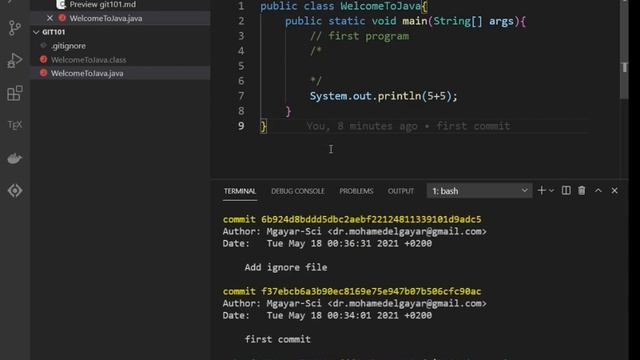Image resolution: width=640 pixels, height=360 pixels.
Task: Open WelcomeToJava.java in the GIT101 folder
Action: point(87,73)
